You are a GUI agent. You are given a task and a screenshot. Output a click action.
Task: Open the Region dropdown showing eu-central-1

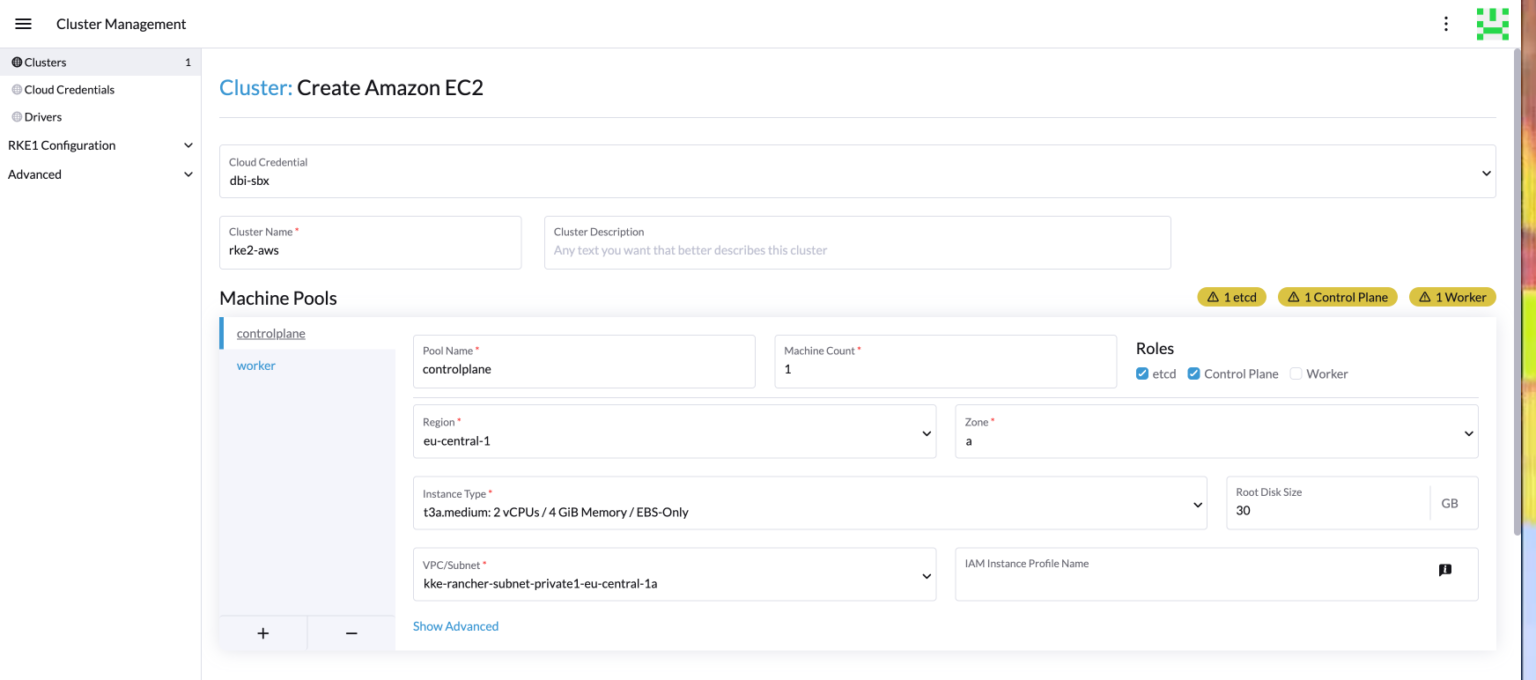coord(674,432)
